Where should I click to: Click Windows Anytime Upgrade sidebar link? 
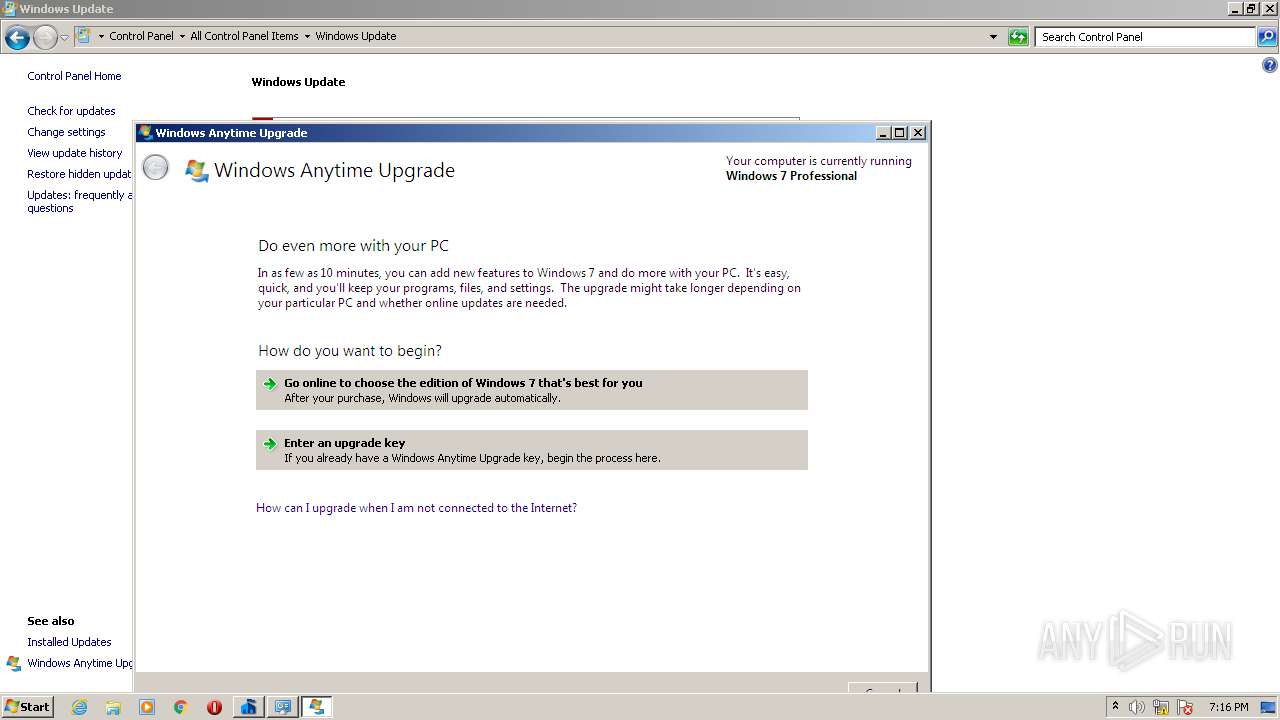click(80, 663)
